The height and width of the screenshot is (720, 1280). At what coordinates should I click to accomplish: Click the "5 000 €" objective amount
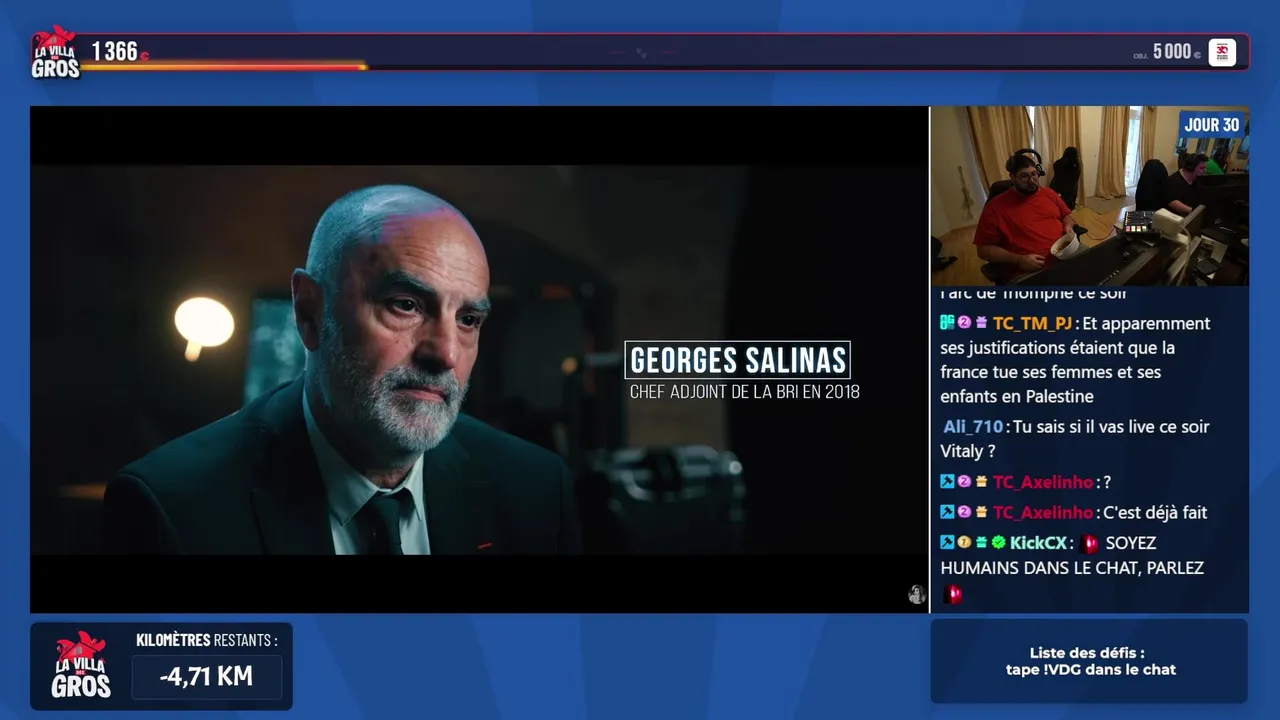[1177, 51]
